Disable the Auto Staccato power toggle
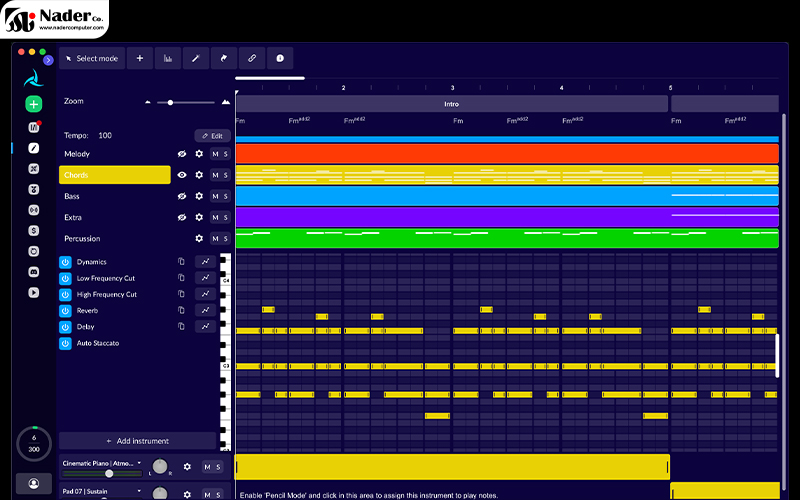Image resolution: width=800 pixels, height=500 pixels. pyautogui.click(x=65, y=343)
